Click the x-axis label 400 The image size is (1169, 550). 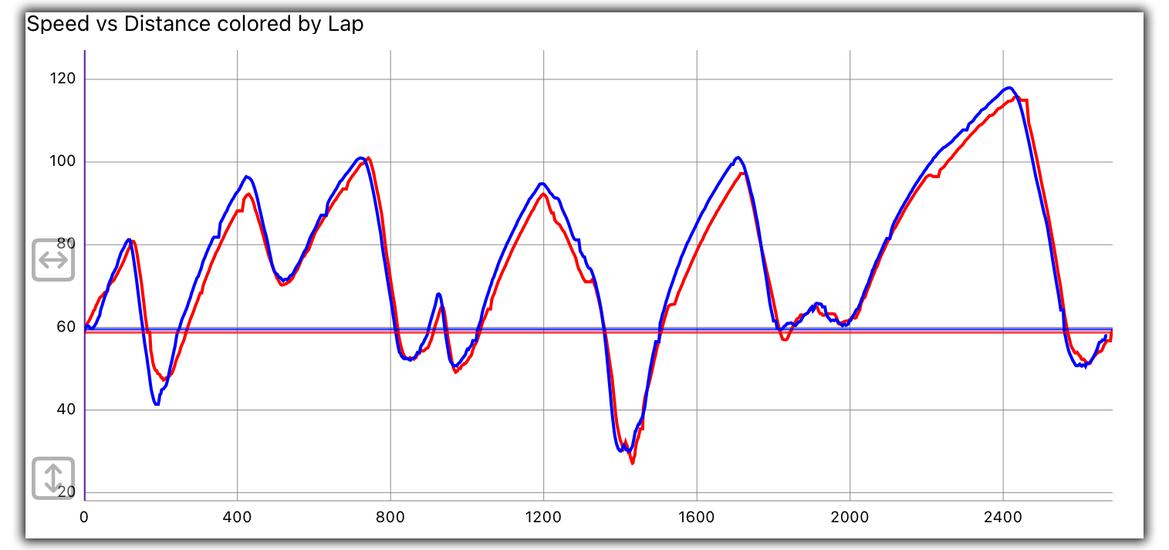tap(237, 516)
